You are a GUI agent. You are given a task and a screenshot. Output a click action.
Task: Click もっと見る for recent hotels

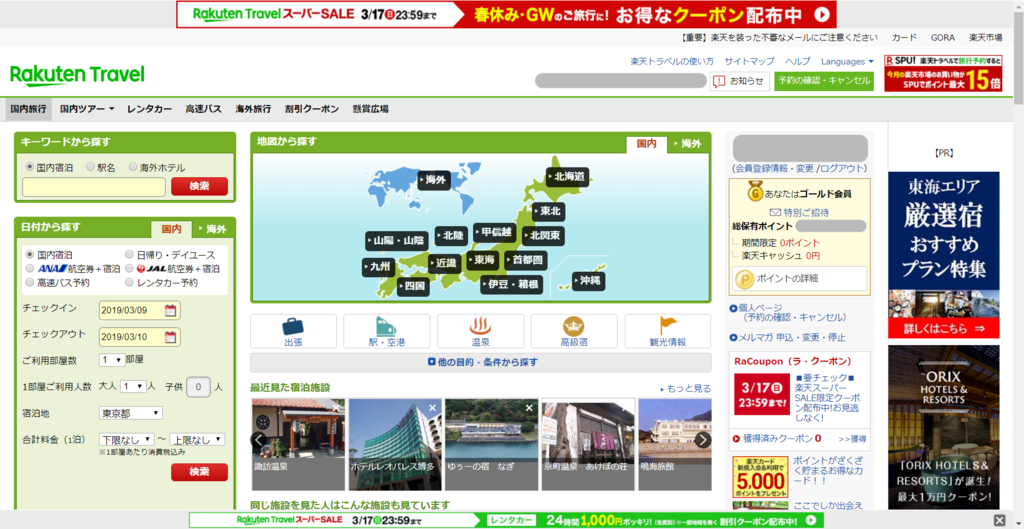[x=686, y=389]
